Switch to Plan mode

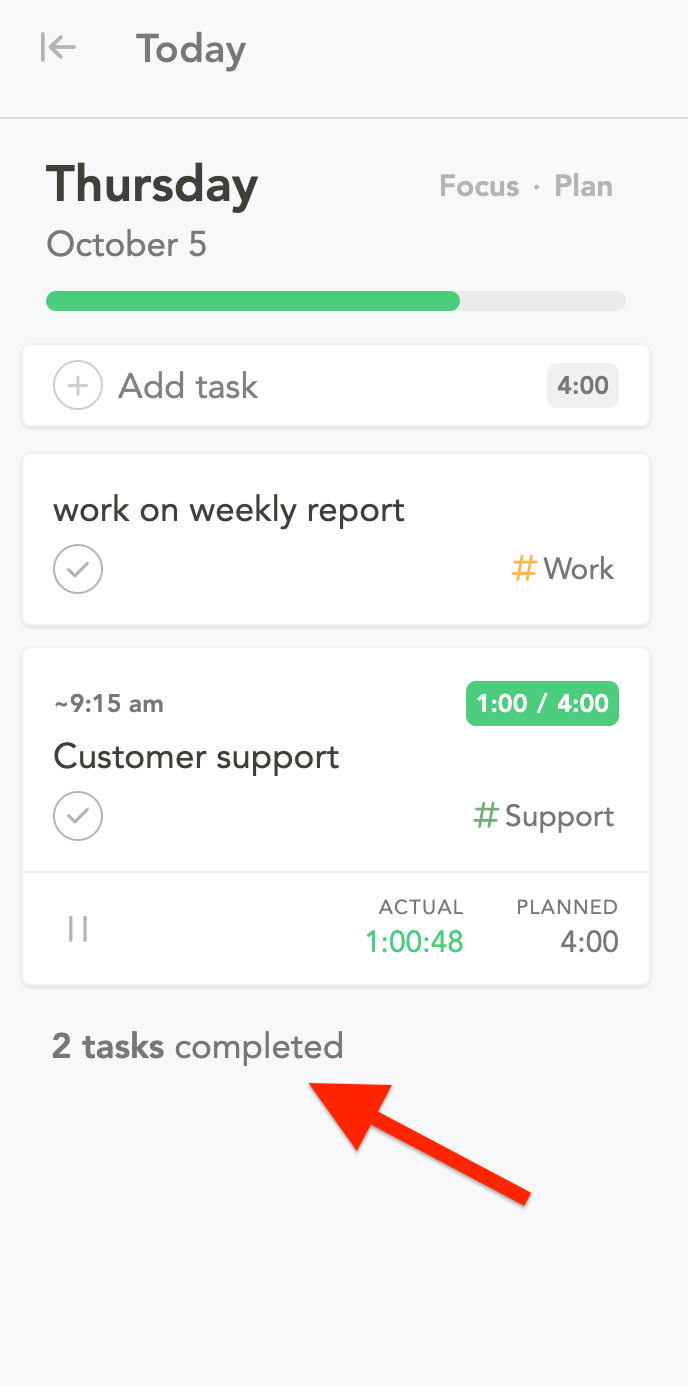pos(584,187)
